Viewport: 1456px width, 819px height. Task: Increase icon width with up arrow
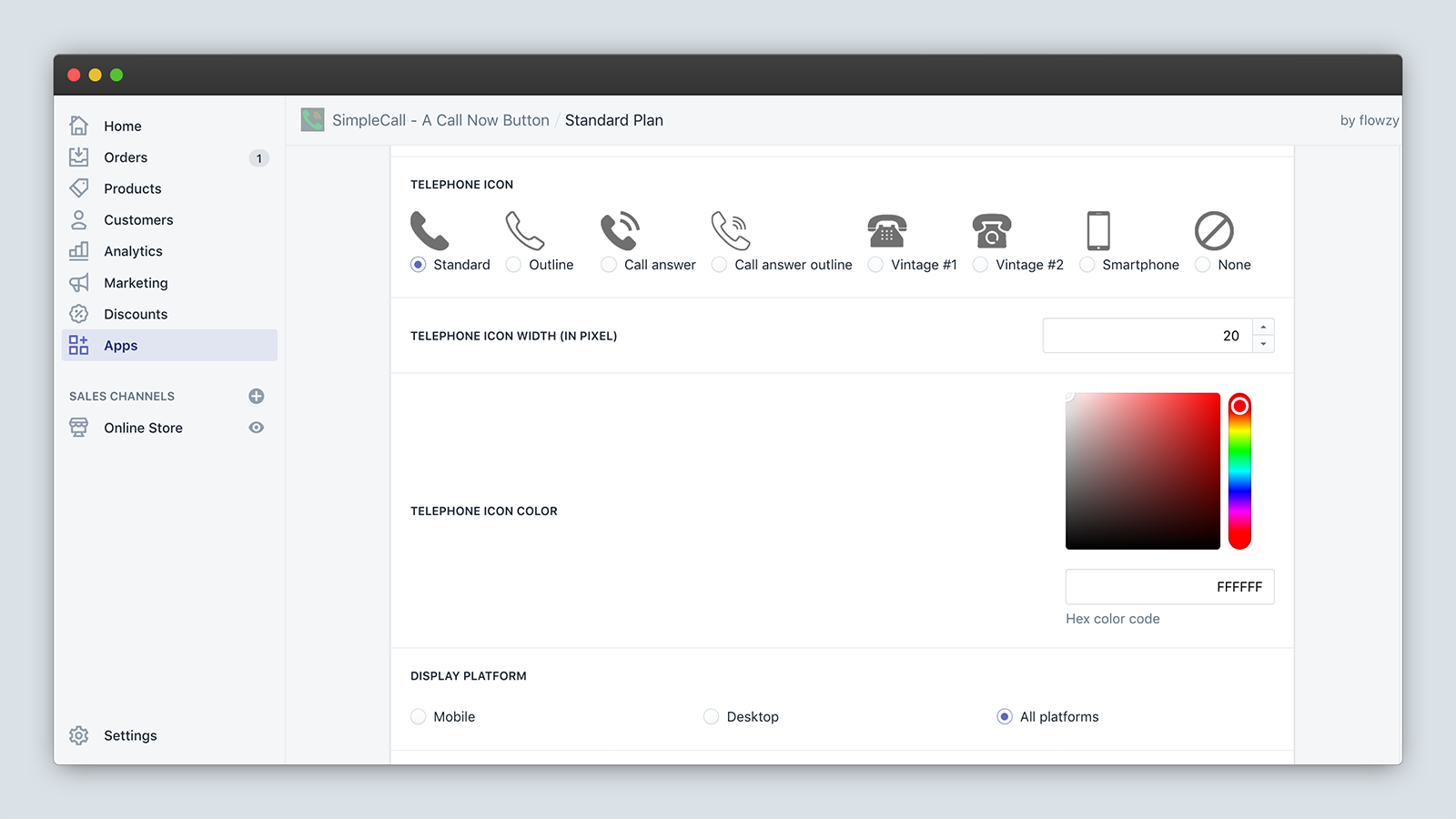point(1263,328)
